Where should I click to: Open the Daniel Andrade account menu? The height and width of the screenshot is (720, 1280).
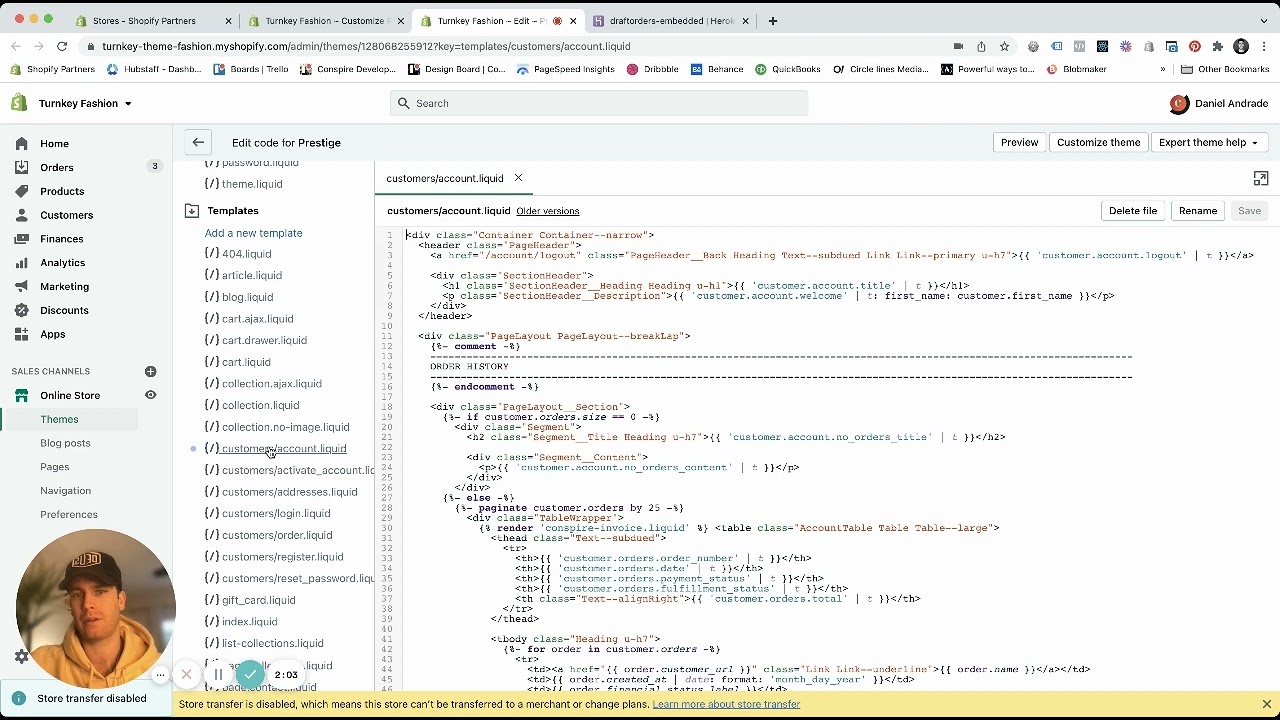(x=1218, y=103)
